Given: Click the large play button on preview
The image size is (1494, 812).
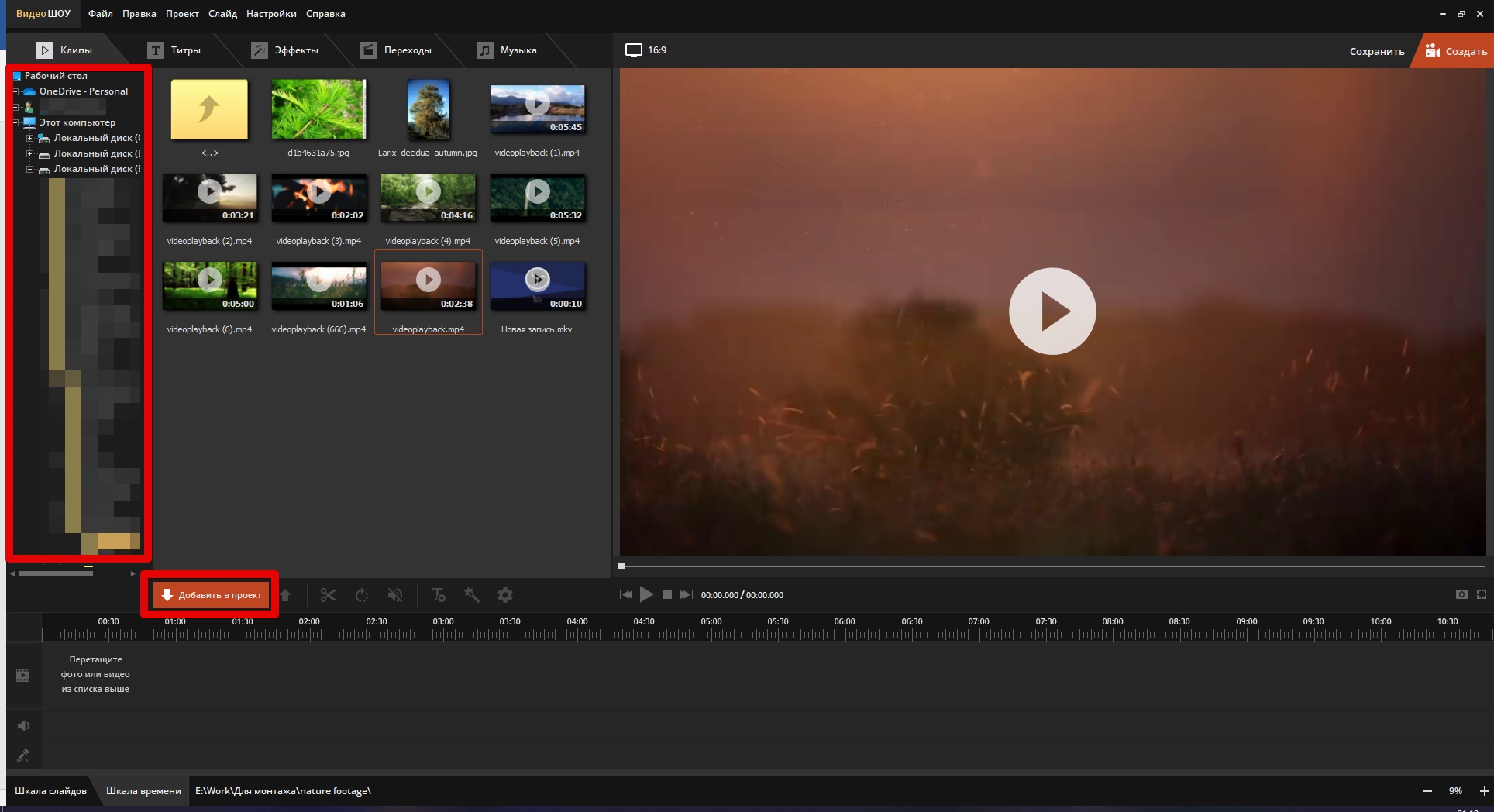Looking at the screenshot, I should pos(1052,311).
